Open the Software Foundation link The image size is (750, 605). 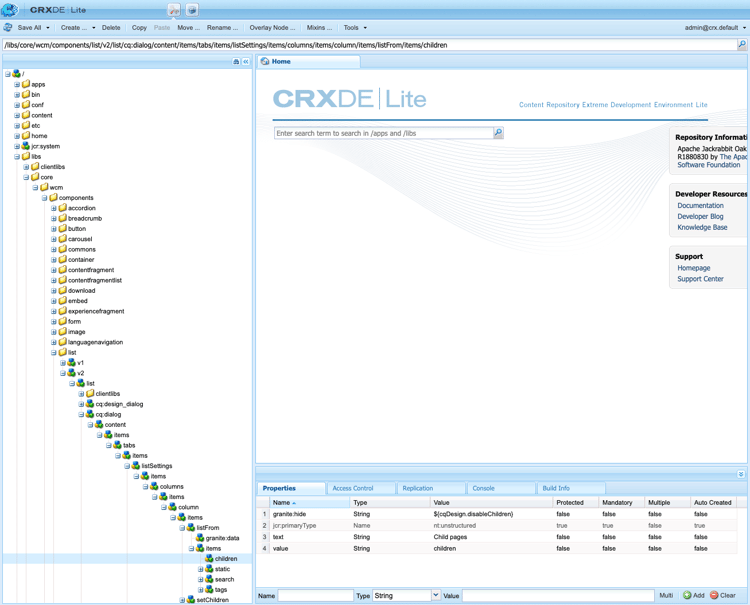pos(708,165)
